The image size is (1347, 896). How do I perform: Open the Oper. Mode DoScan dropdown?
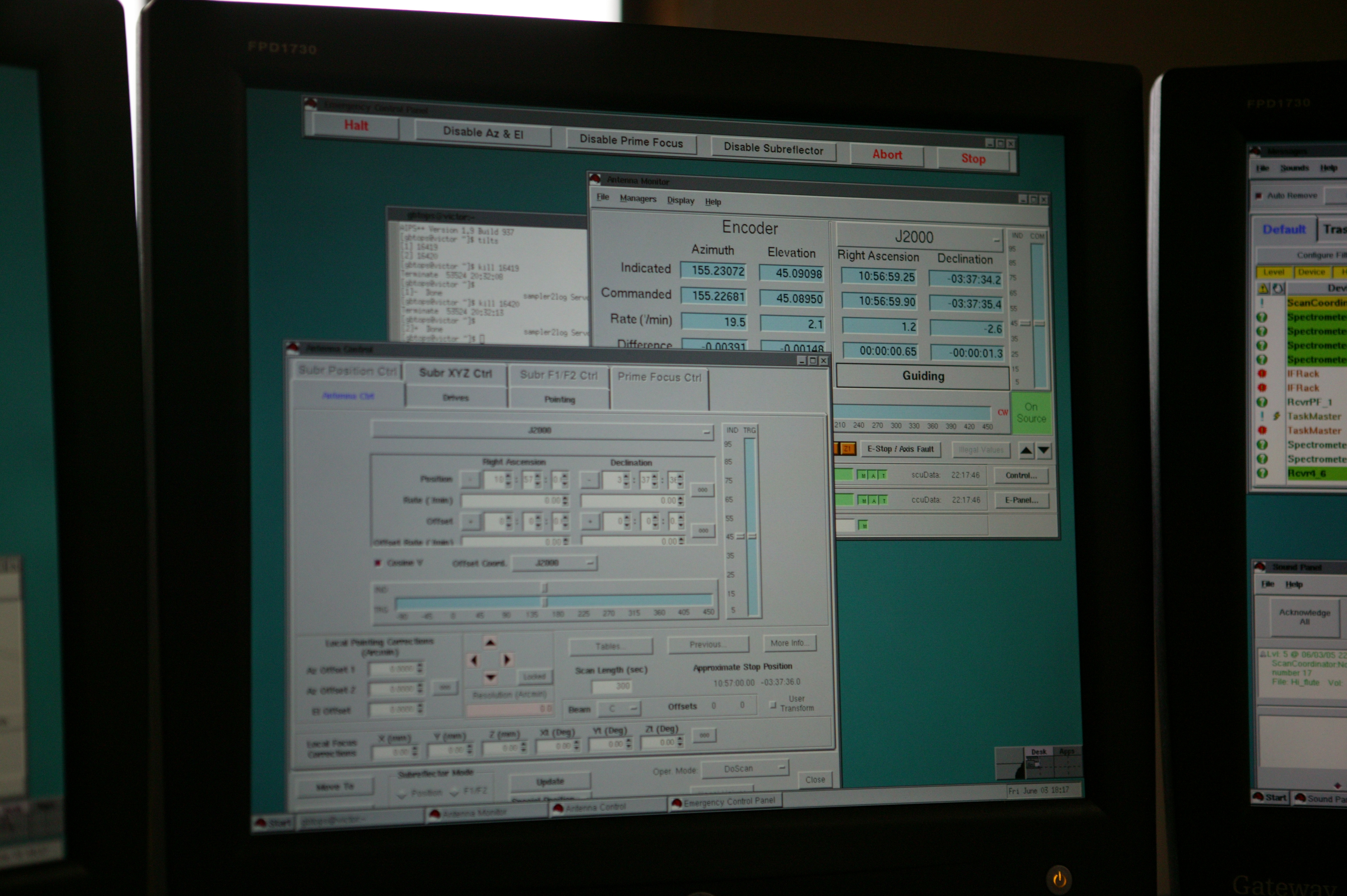(x=745, y=769)
